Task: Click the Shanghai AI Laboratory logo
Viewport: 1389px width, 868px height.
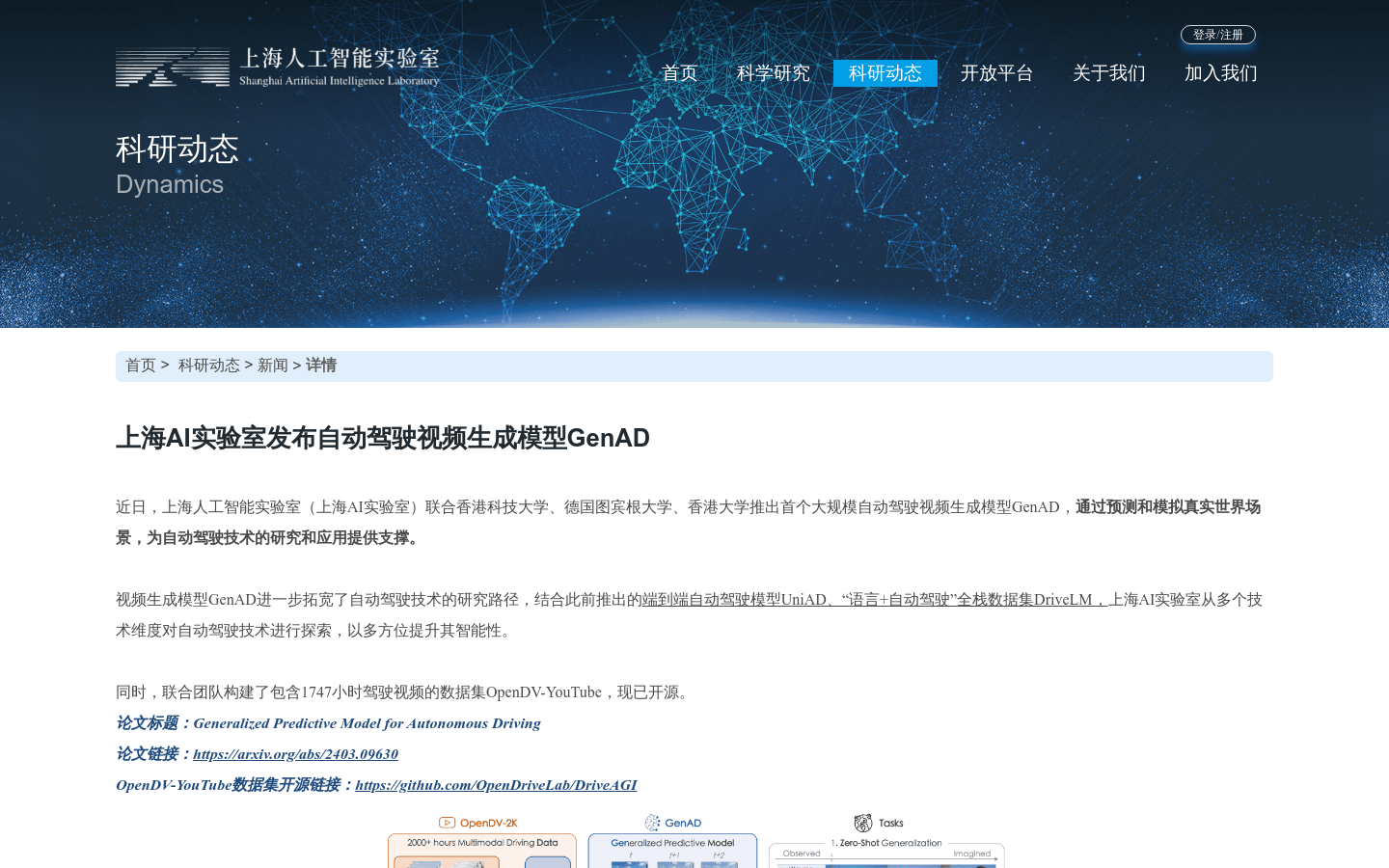Action: 278,68
